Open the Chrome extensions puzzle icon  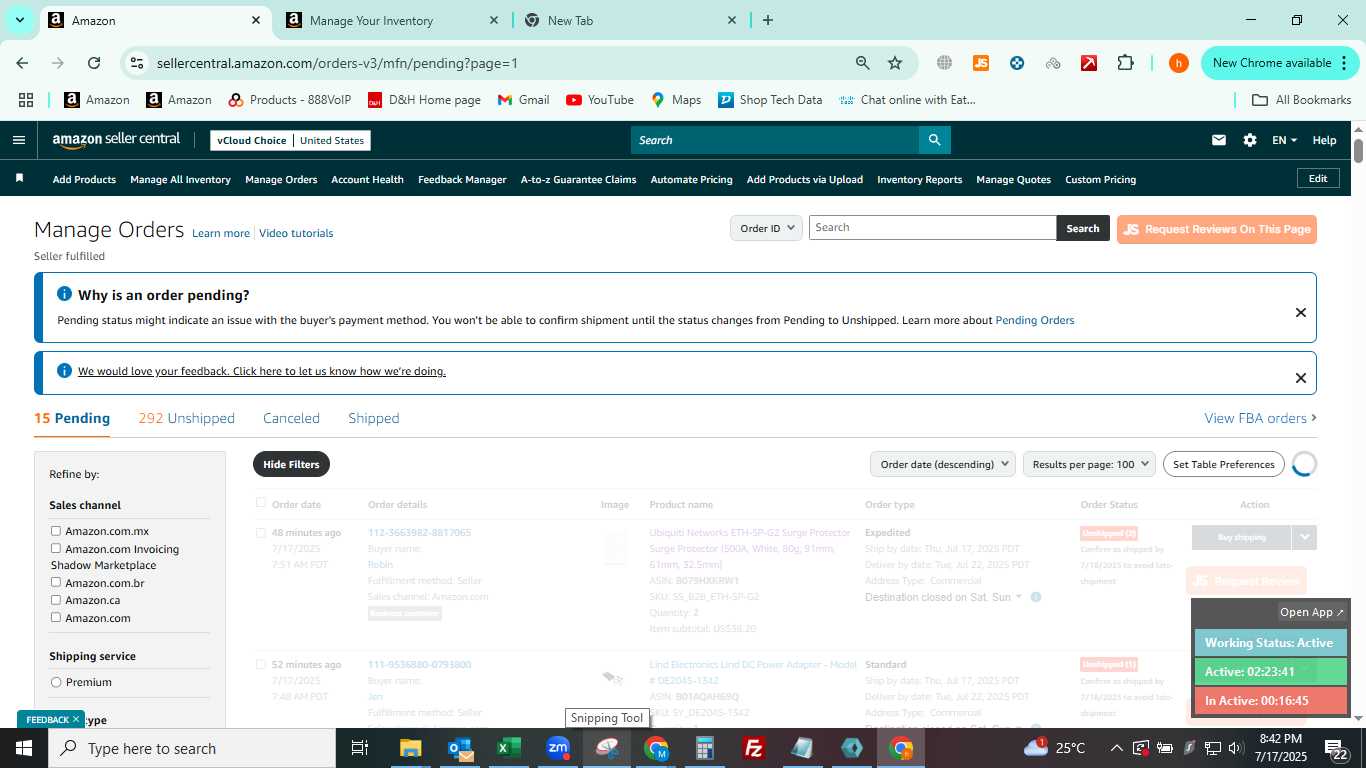(1125, 63)
